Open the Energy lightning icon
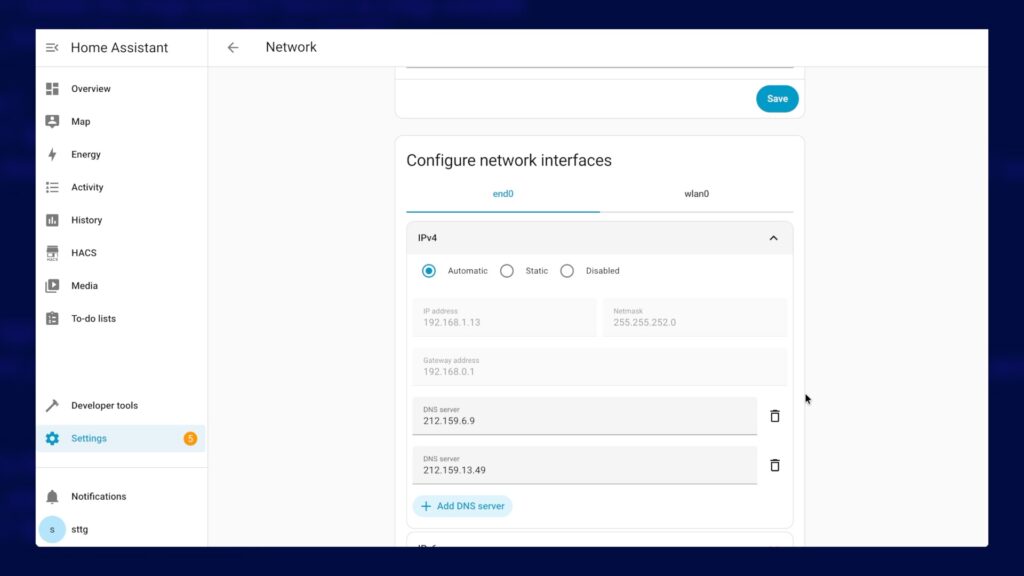 (52, 155)
